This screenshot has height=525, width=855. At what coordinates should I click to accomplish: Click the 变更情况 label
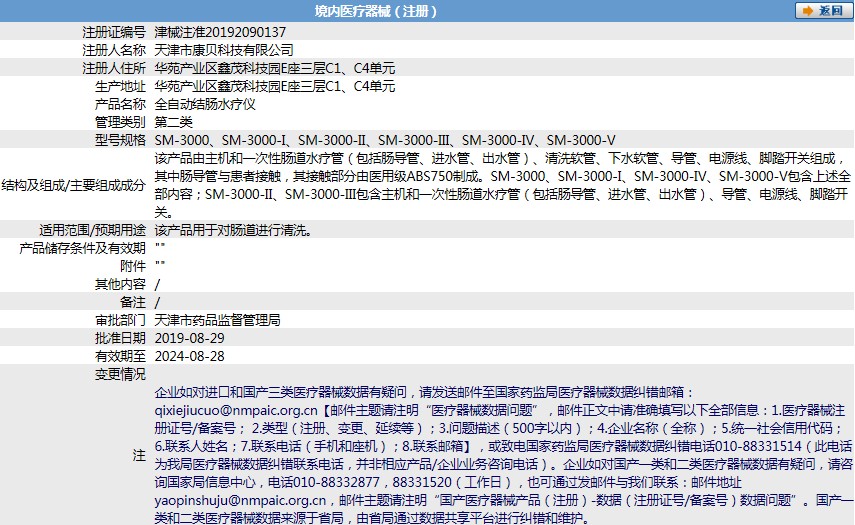pyautogui.click(x=121, y=374)
